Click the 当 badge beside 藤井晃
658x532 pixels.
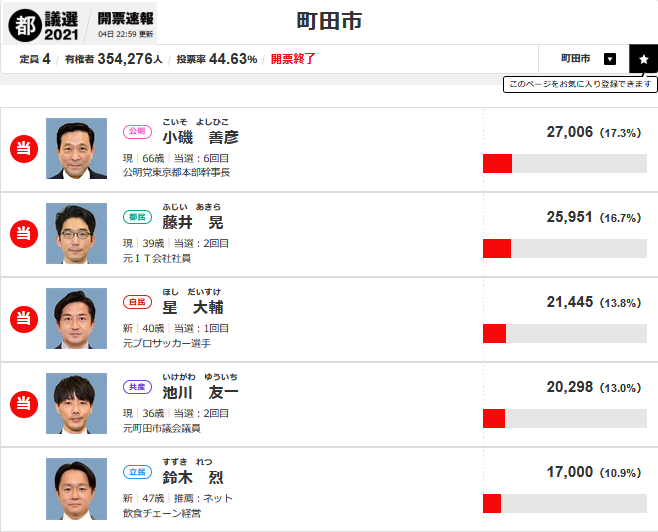23,234
